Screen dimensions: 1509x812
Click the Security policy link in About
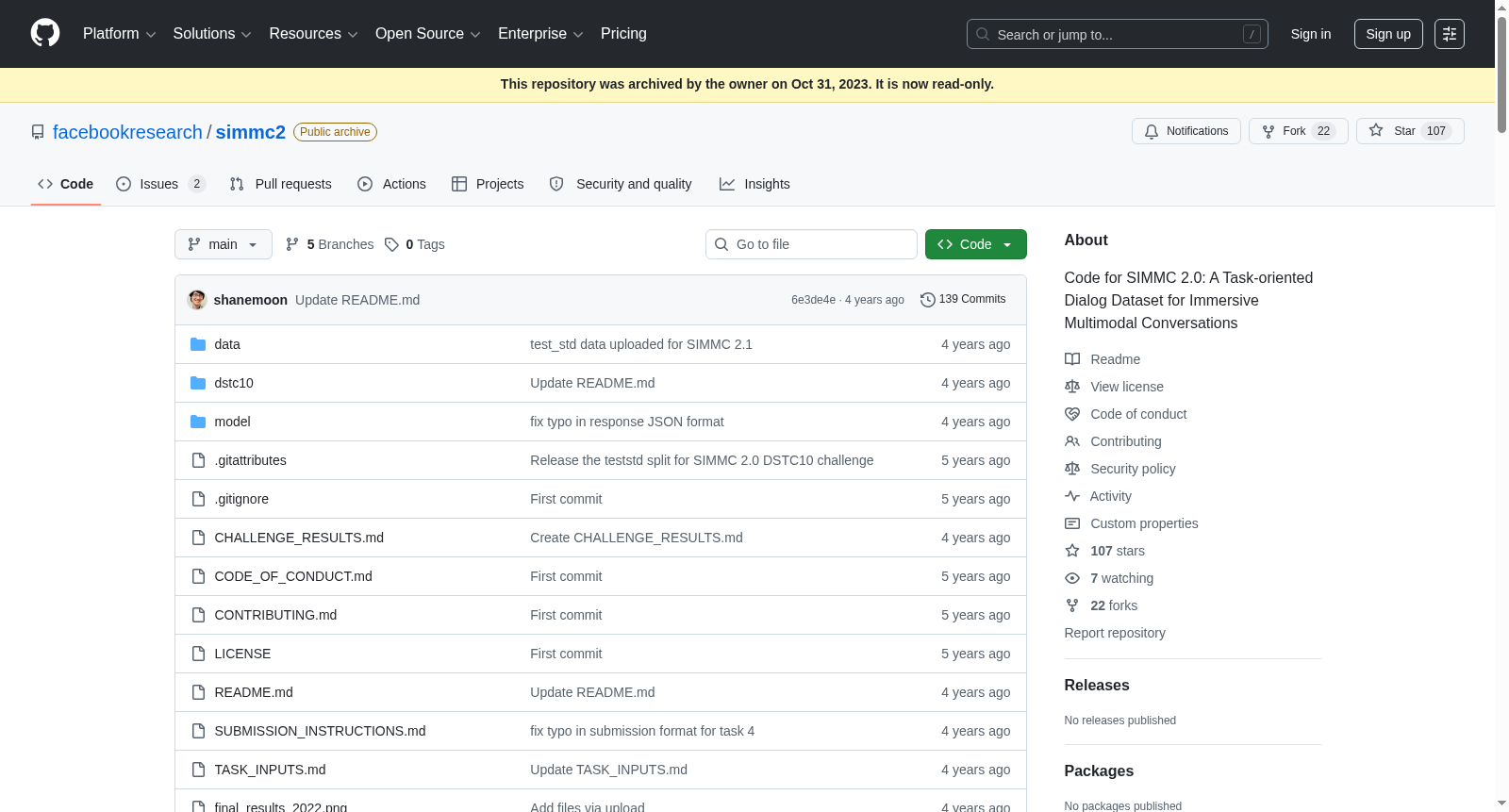coord(1133,469)
